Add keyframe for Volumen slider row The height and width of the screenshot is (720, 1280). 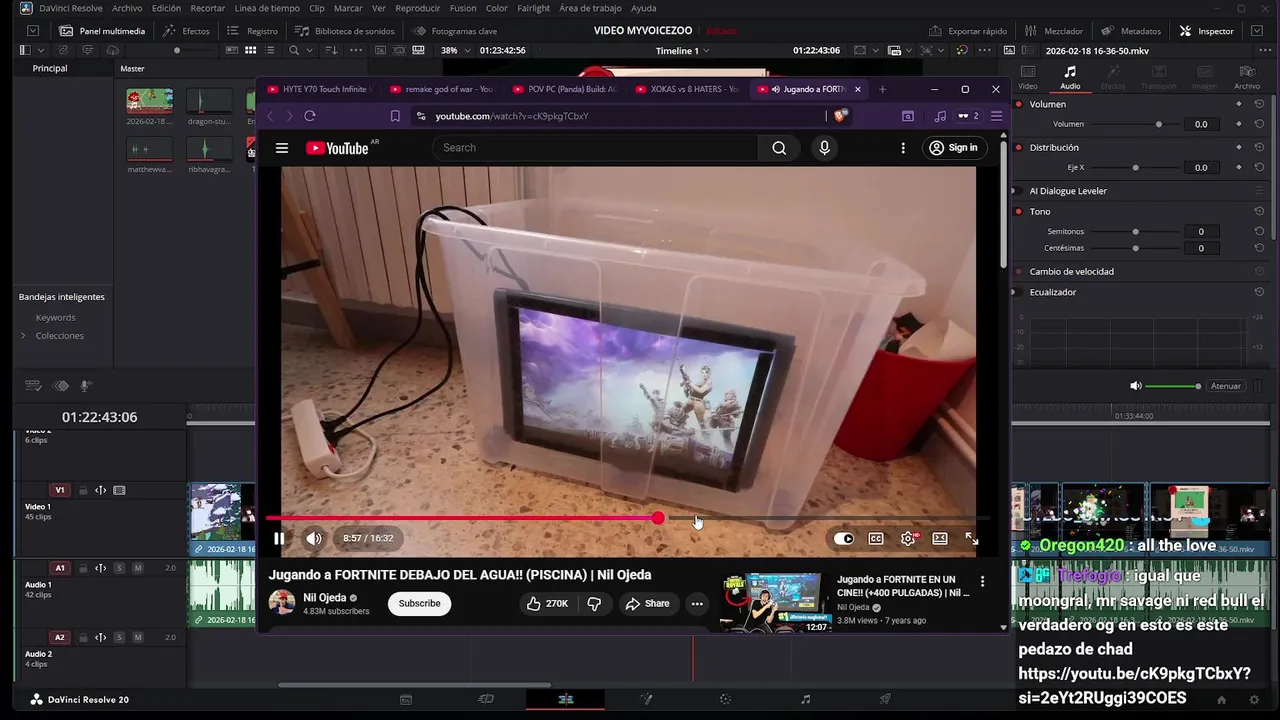pyautogui.click(x=1239, y=124)
